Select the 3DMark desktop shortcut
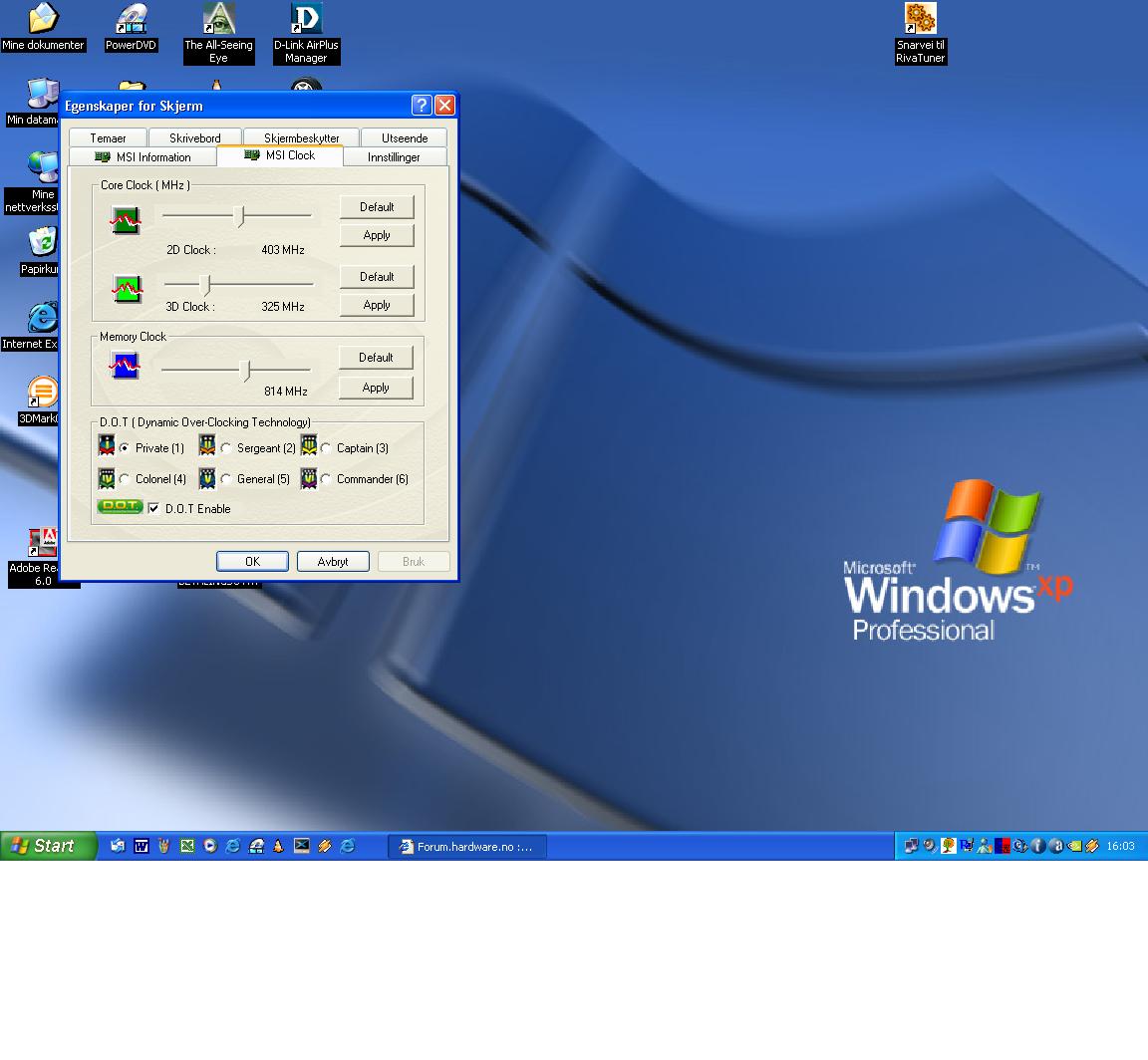Viewport: 1148px width, 1060px height. coord(40,400)
